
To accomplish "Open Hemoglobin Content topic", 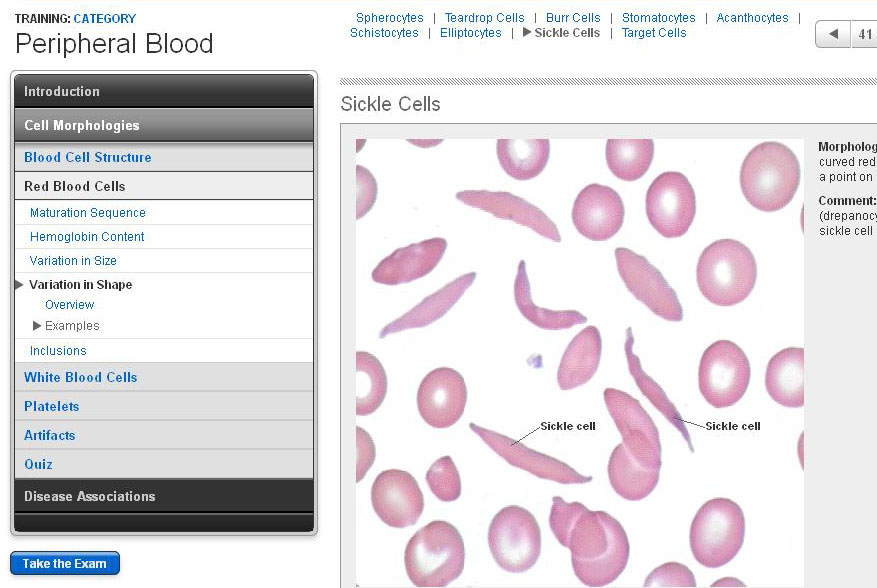I will [87, 237].
